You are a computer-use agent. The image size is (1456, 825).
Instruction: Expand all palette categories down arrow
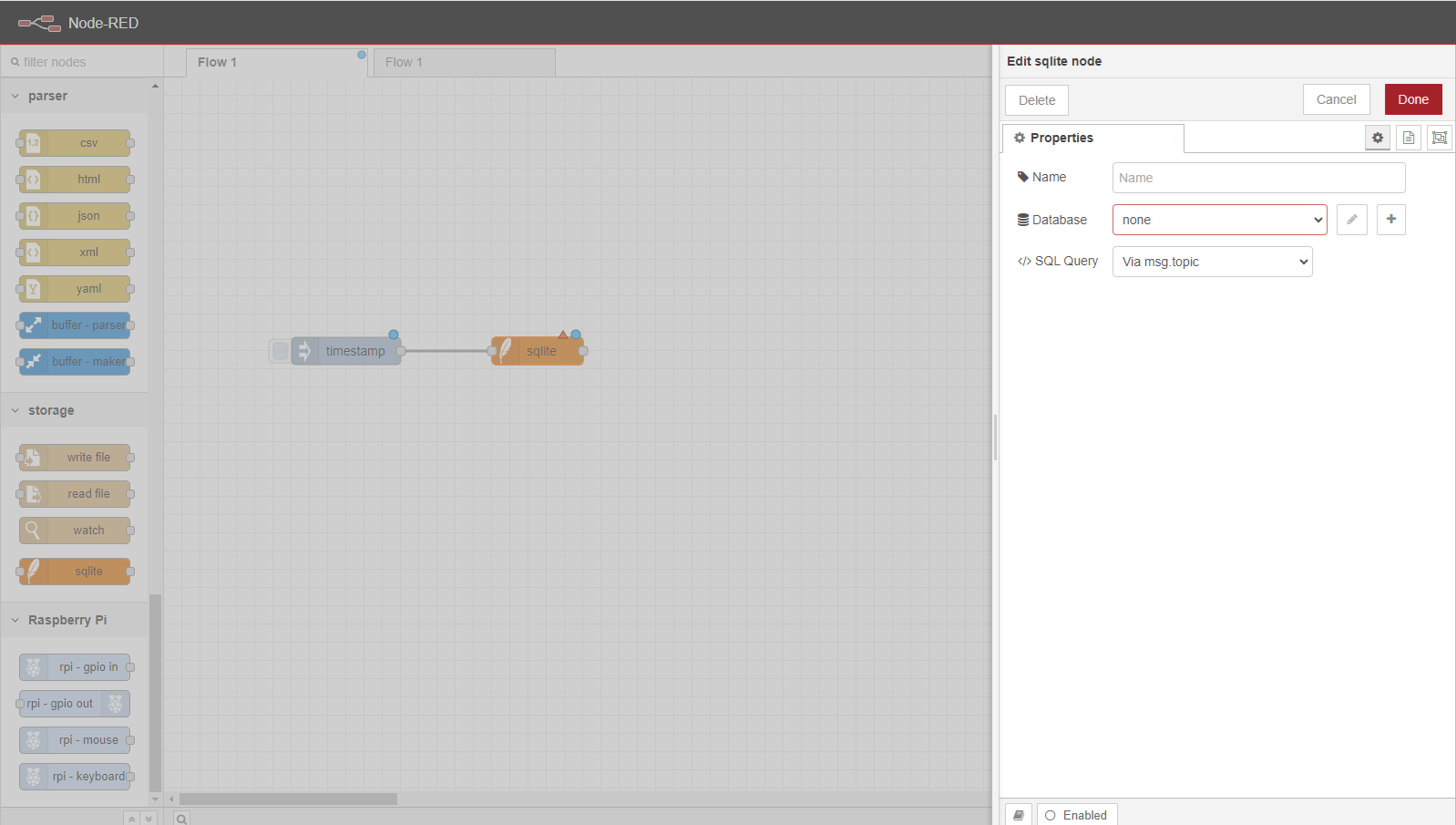pyautogui.click(x=149, y=819)
